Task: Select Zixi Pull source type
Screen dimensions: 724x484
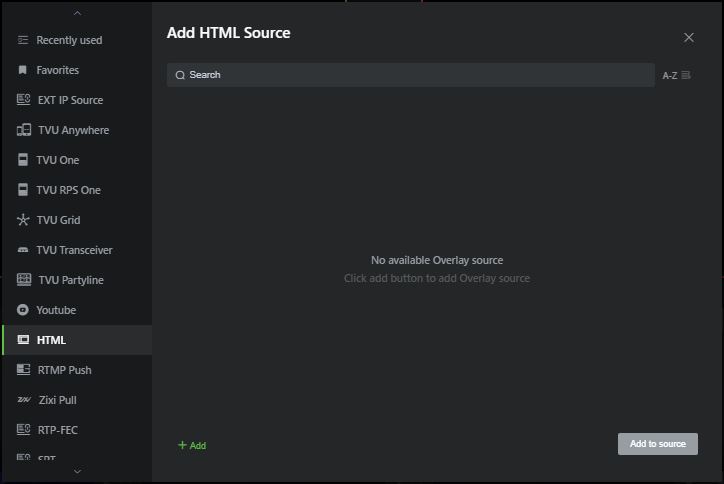Action: tap(77, 400)
